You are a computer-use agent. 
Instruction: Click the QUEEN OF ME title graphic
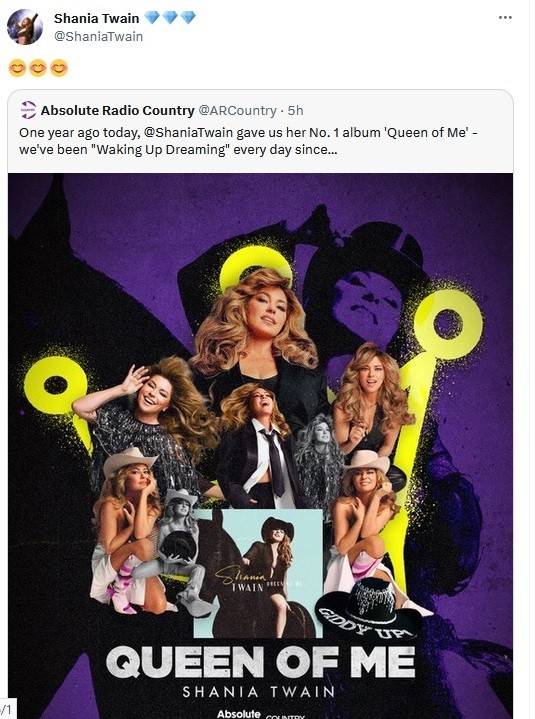260,662
